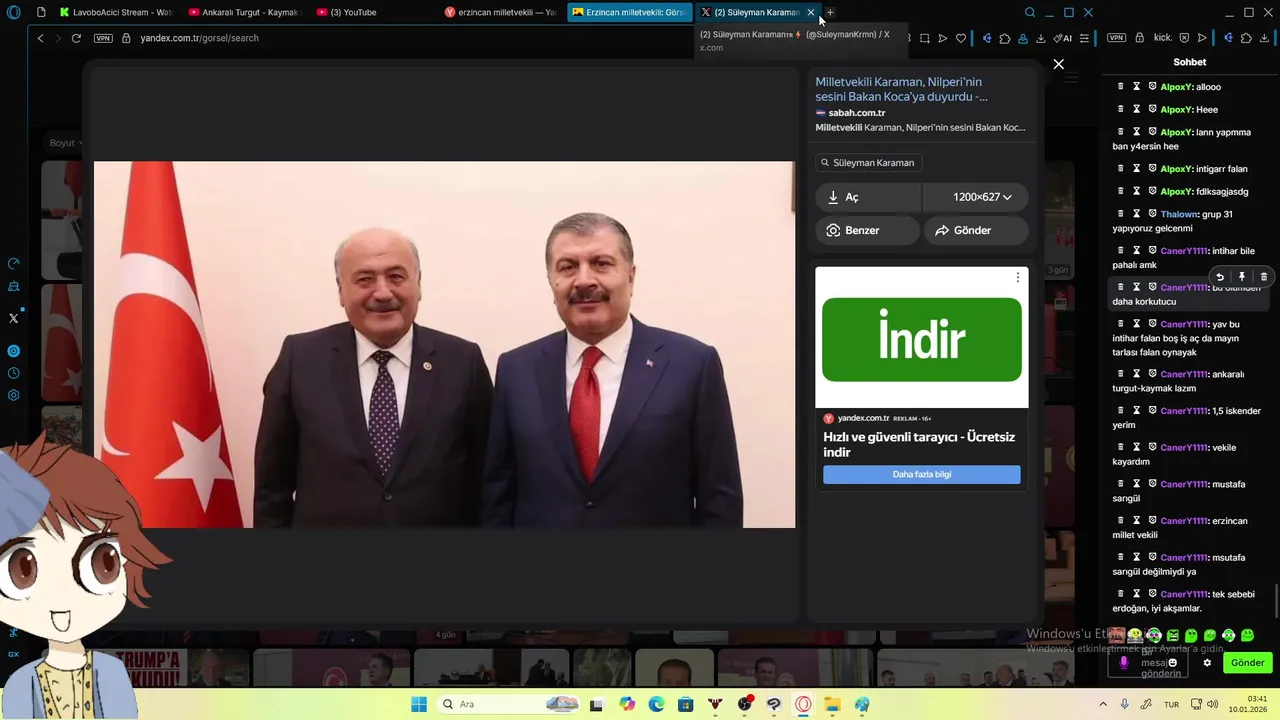Open the 1200×627 image size dropdown
This screenshot has width=1280, height=720.
click(x=976, y=197)
